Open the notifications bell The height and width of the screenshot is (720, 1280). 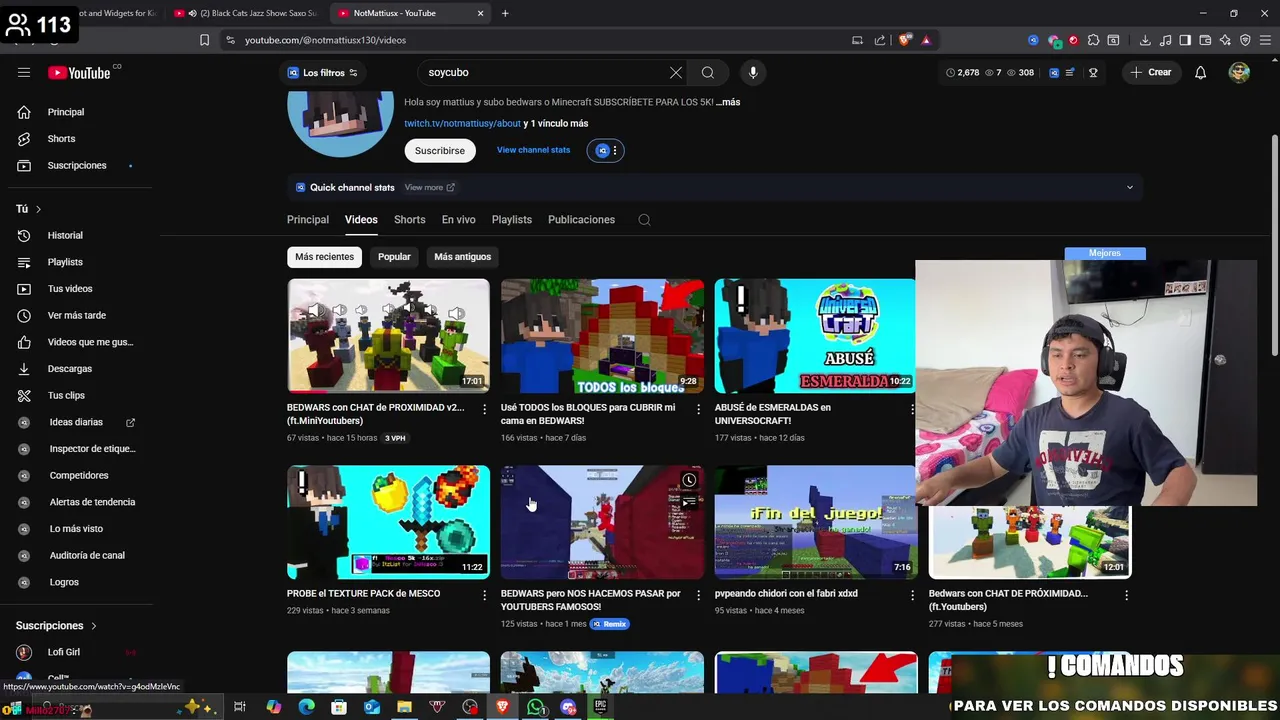tap(1201, 72)
